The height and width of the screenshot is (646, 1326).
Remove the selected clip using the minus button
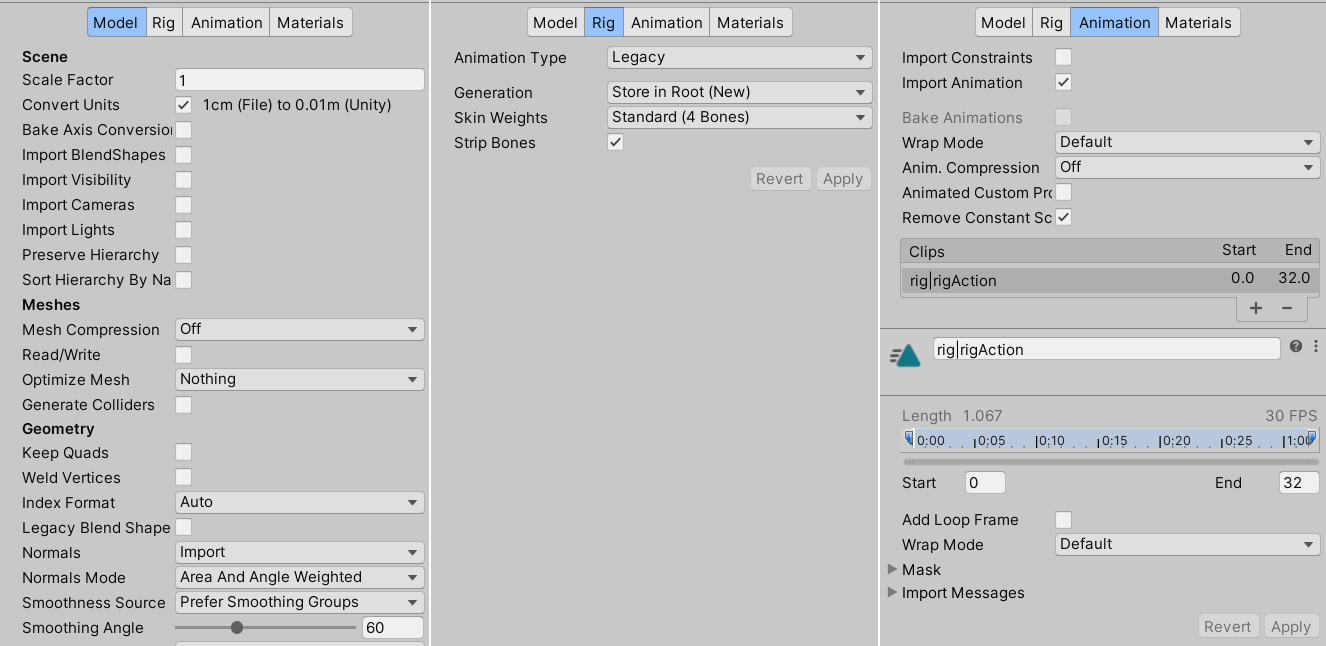1288,308
